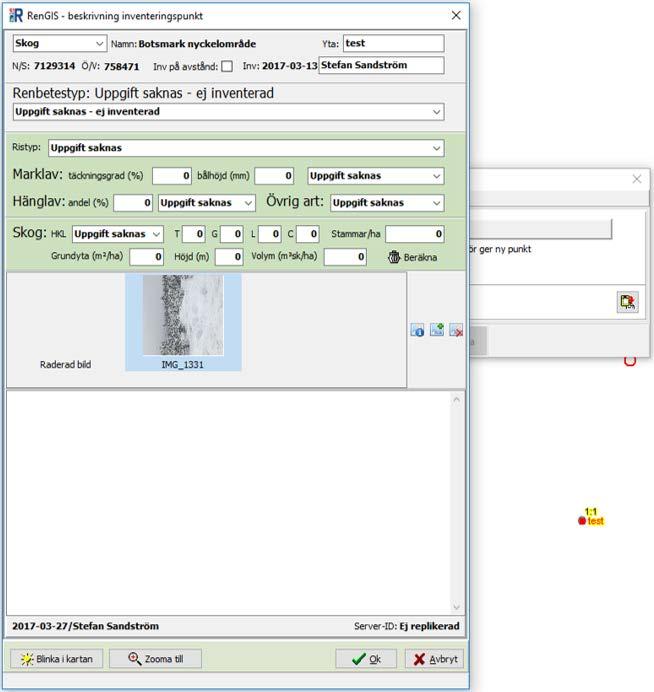The height and width of the screenshot is (692, 654).
Task: Open the Marklav species dropdown
Action: [376, 176]
